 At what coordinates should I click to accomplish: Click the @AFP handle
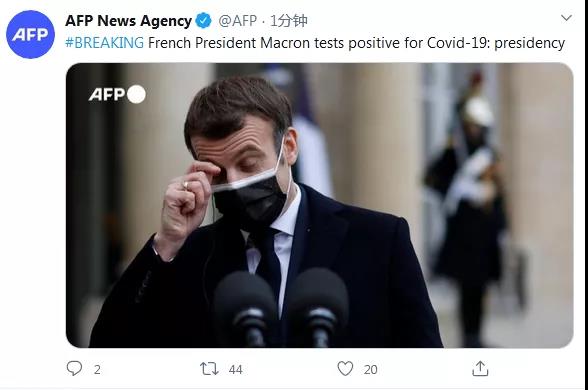238,21
